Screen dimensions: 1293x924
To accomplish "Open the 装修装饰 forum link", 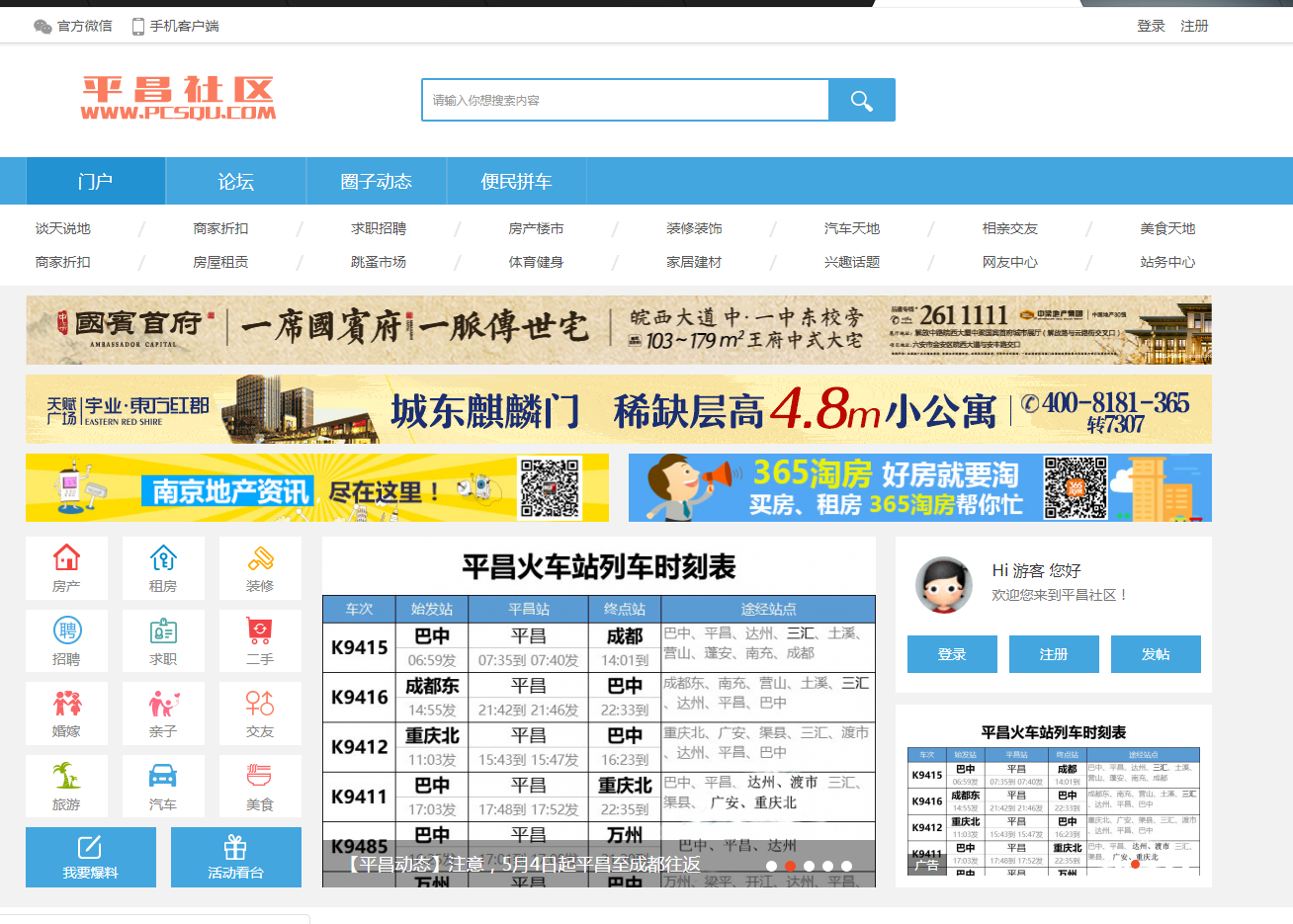I will (695, 228).
